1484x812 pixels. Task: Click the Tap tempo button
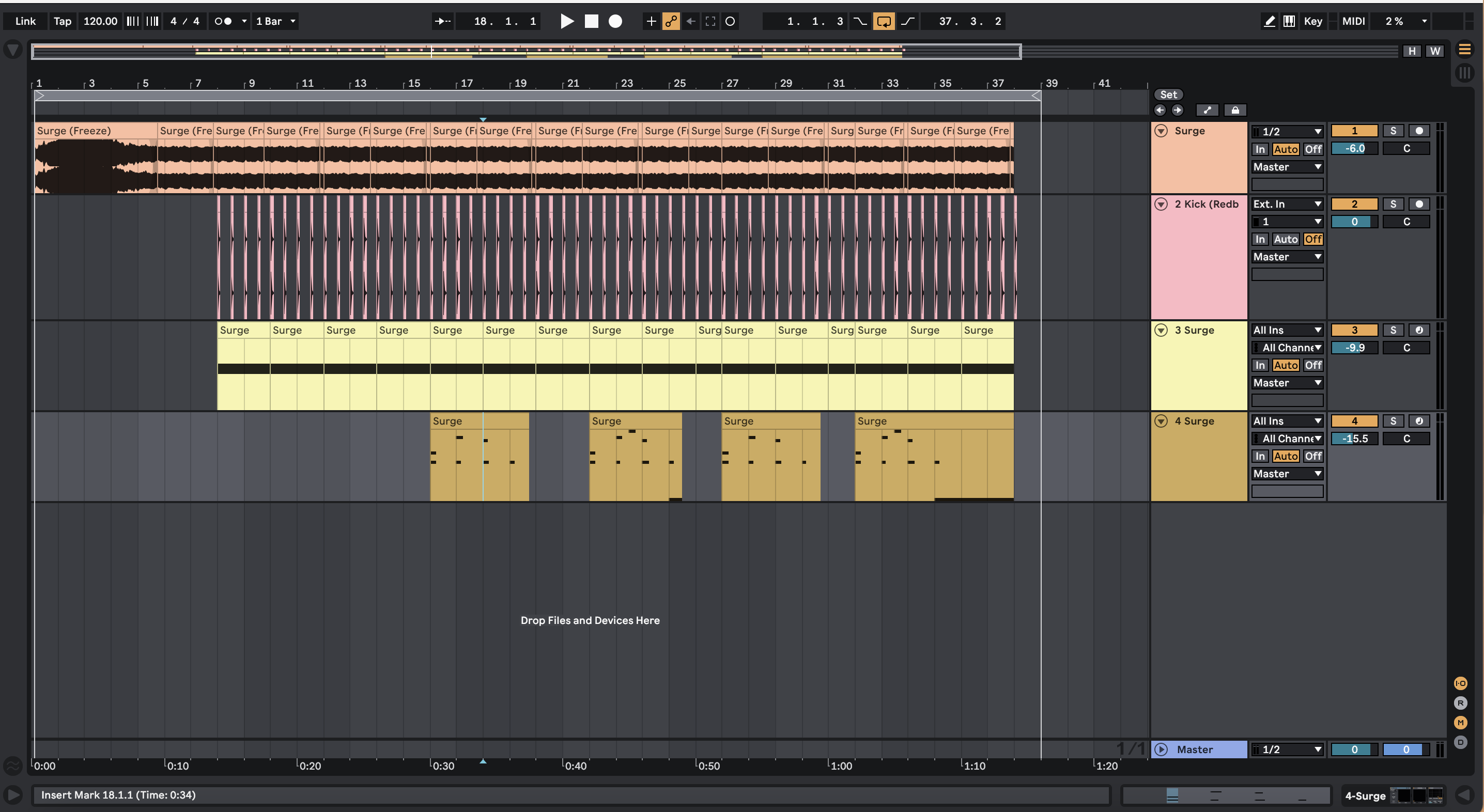(x=62, y=21)
